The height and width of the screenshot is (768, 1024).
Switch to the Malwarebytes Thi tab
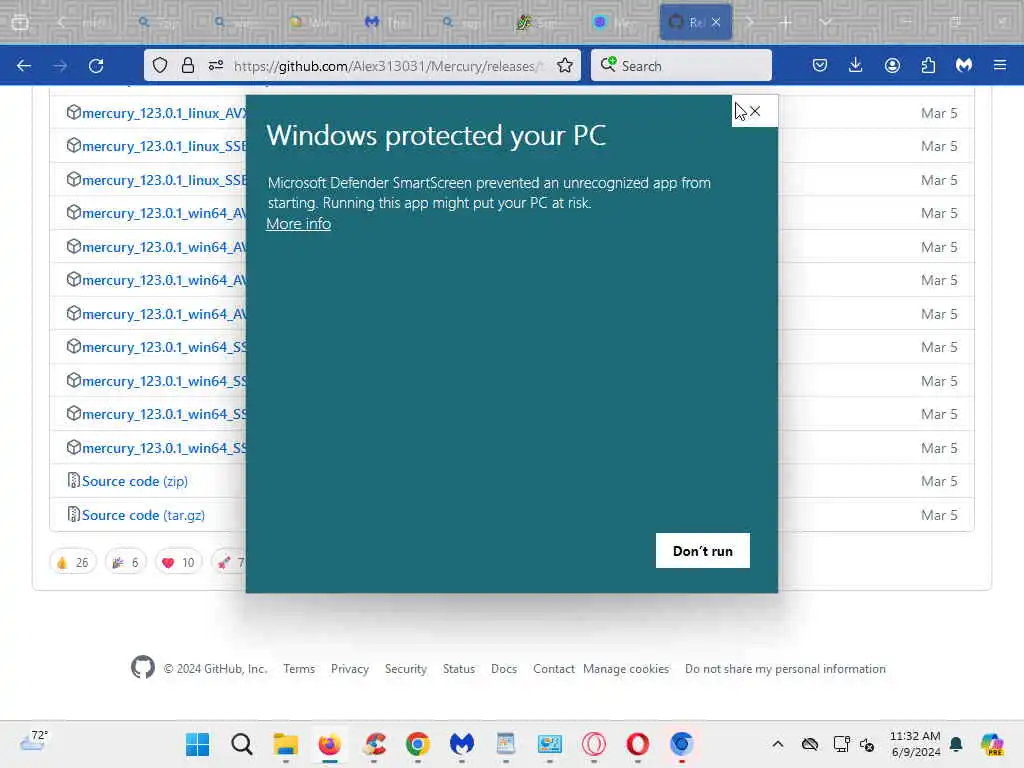tap(387, 22)
